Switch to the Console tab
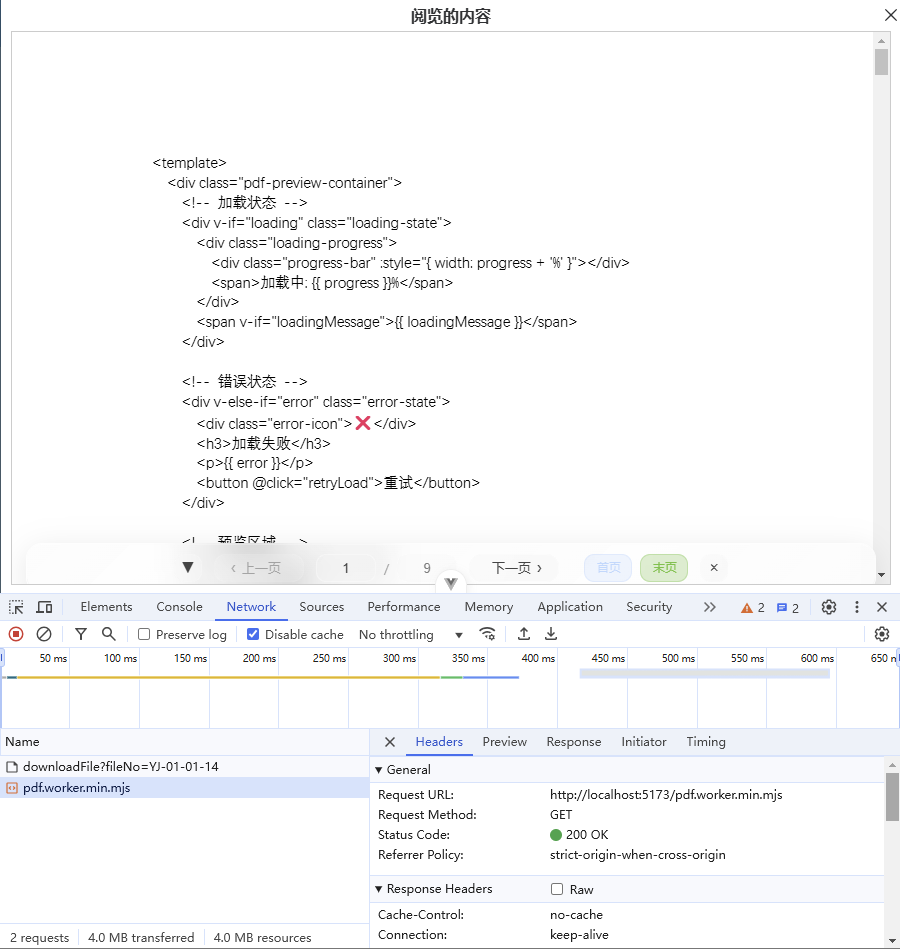Image resolution: width=900 pixels, height=949 pixels. [179, 606]
